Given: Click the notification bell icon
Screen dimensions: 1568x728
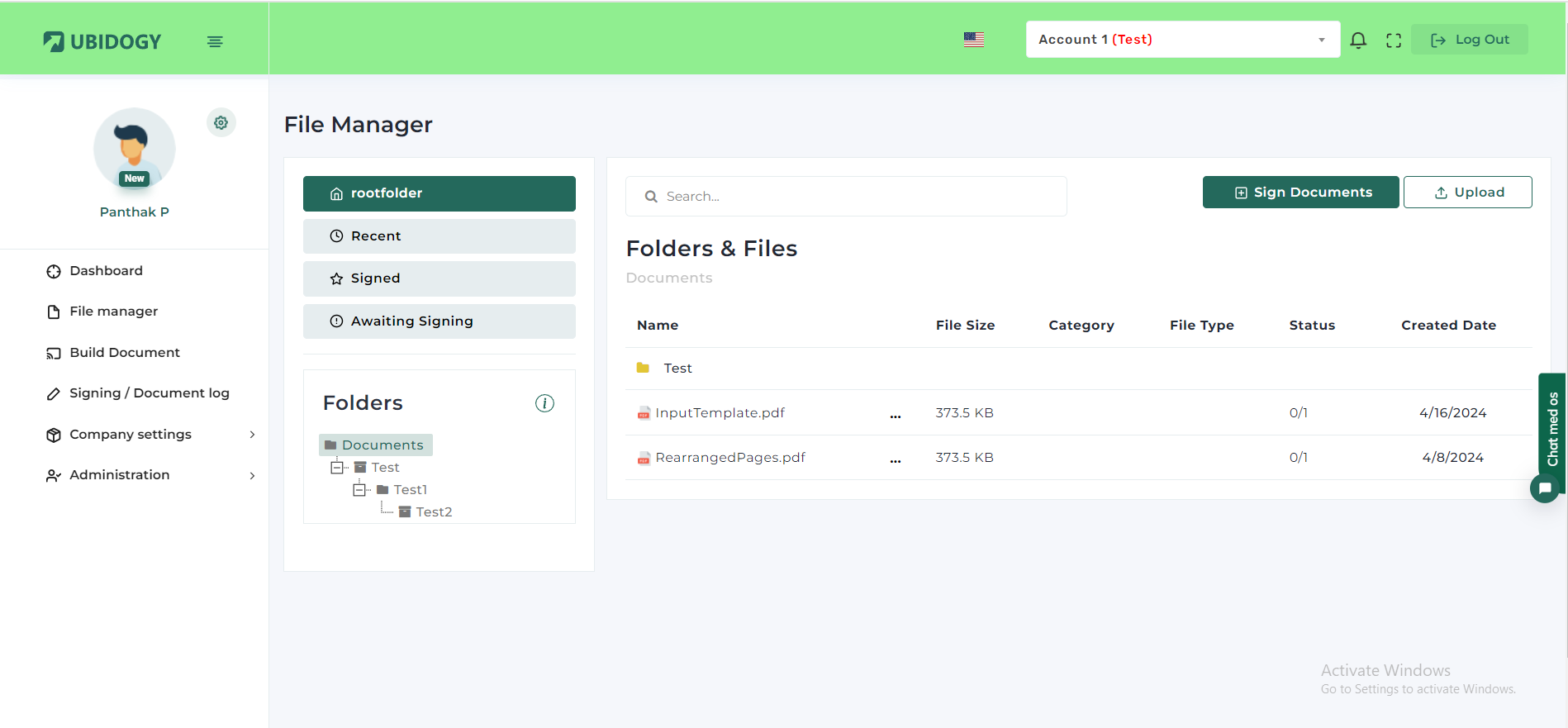Looking at the screenshot, I should point(1358,40).
